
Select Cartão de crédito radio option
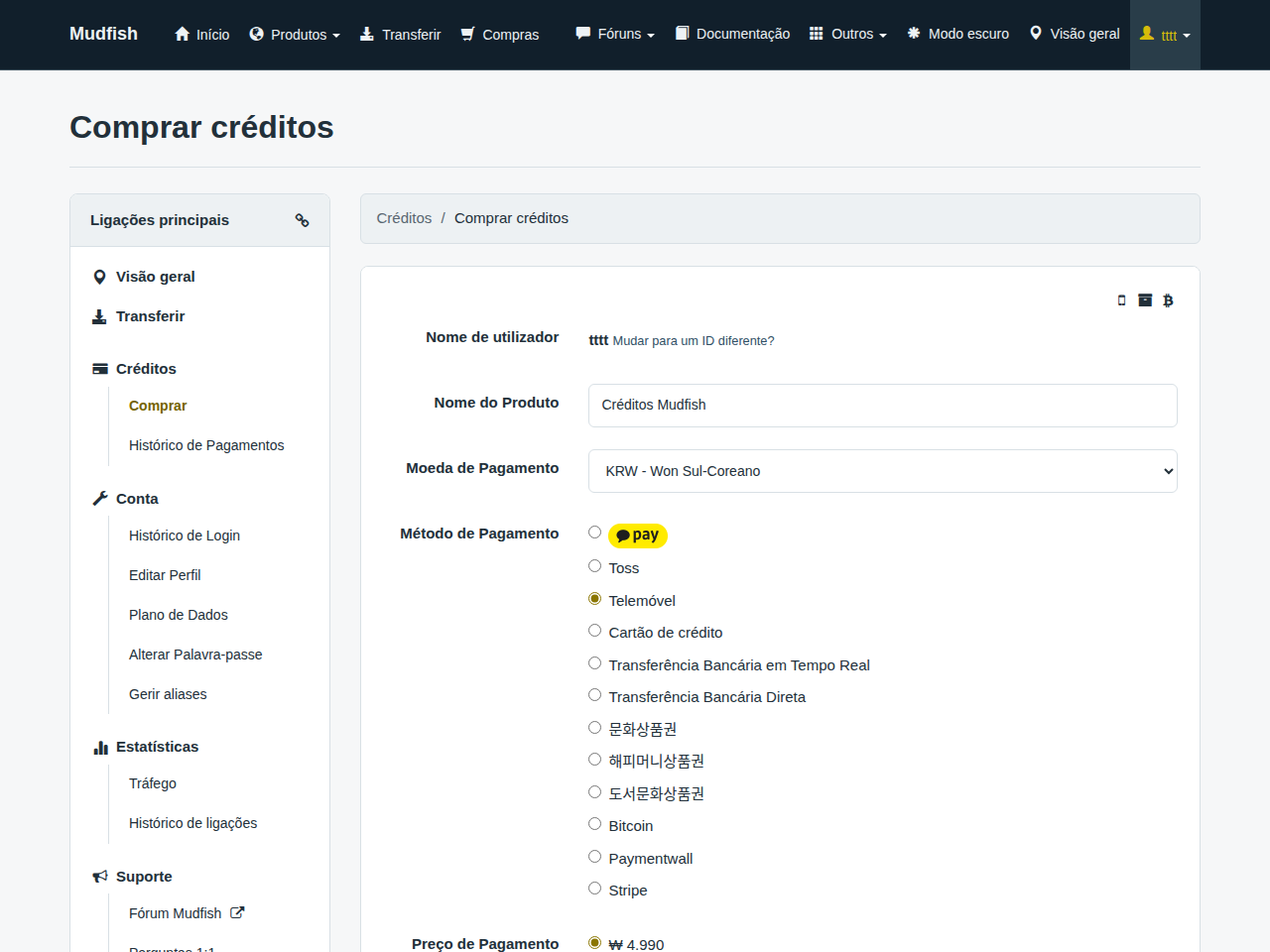coord(595,631)
